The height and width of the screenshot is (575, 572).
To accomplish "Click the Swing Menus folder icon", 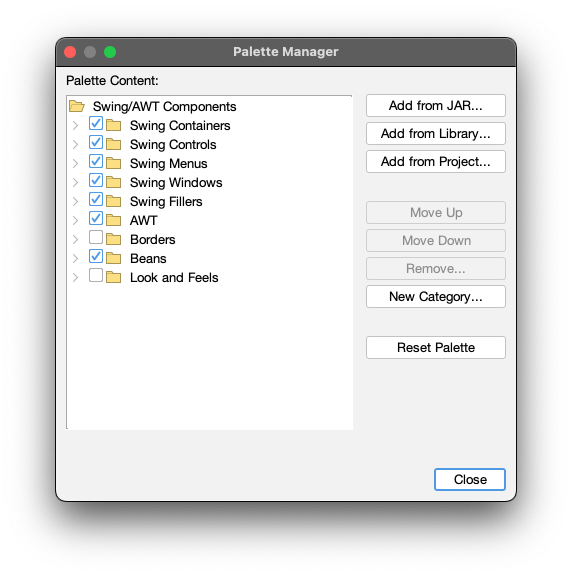I will tap(113, 164).
